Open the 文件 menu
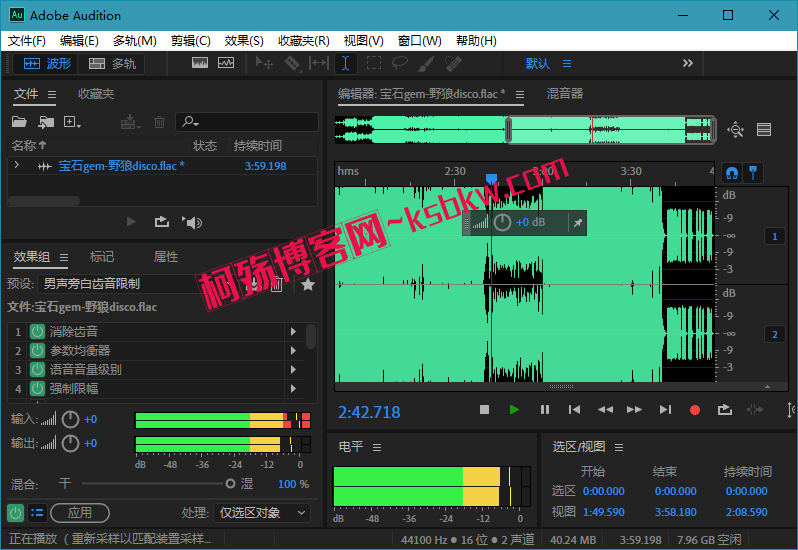This screenshot has height=550, width=798. [26, 41]
